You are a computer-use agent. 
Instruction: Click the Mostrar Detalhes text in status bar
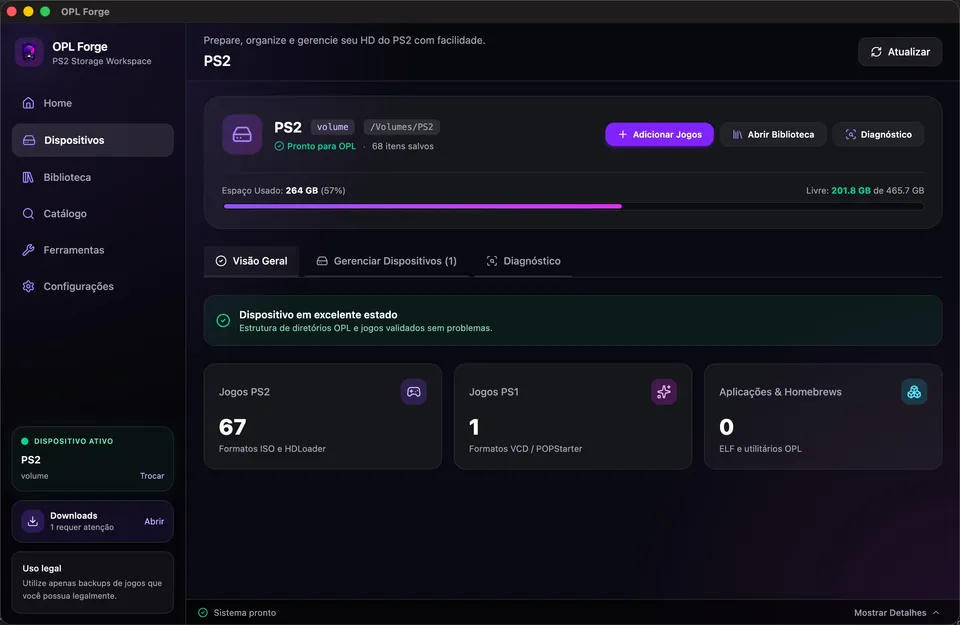point(890,613)
